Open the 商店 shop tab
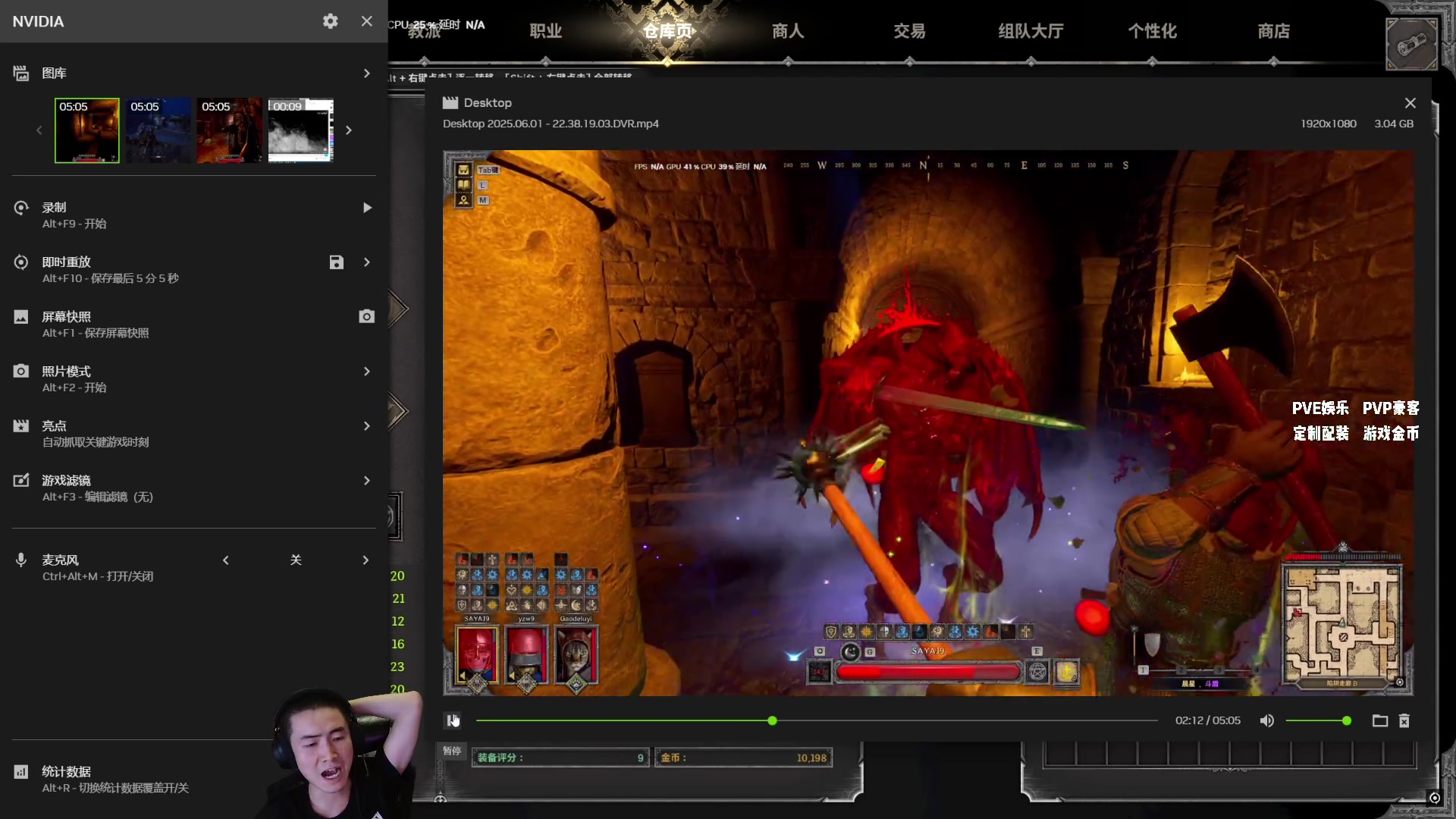Screen dimensions: 1456x819 tap(1274, 31)
